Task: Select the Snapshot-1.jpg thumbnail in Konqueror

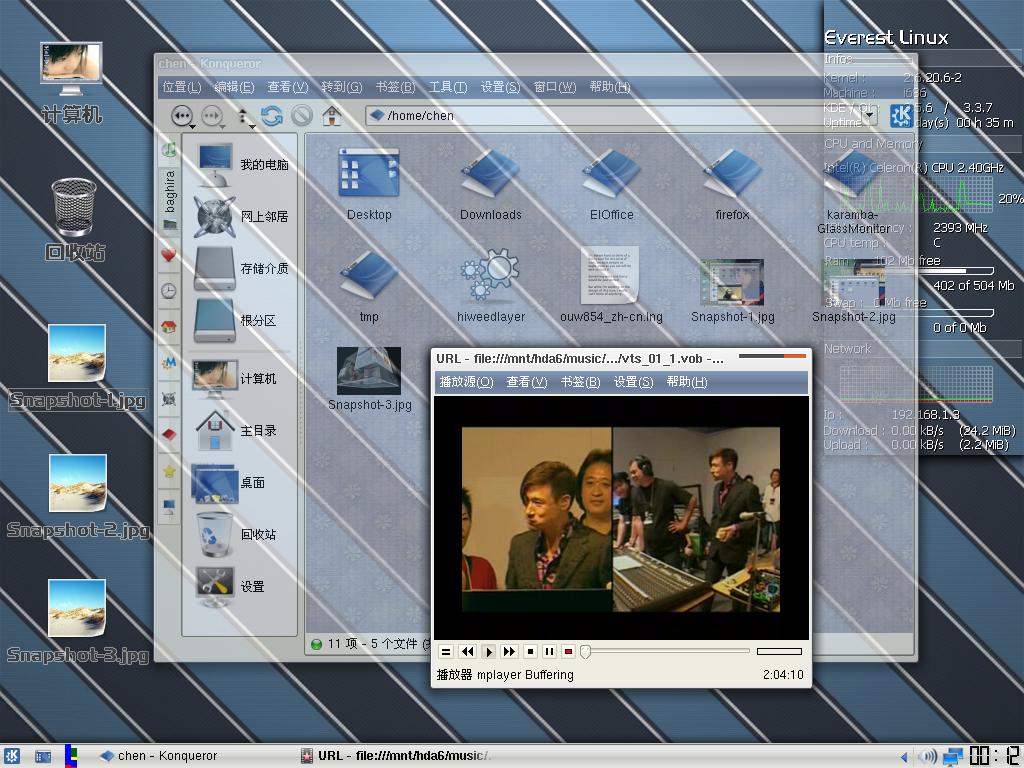Action: click(x=732, y=291)
